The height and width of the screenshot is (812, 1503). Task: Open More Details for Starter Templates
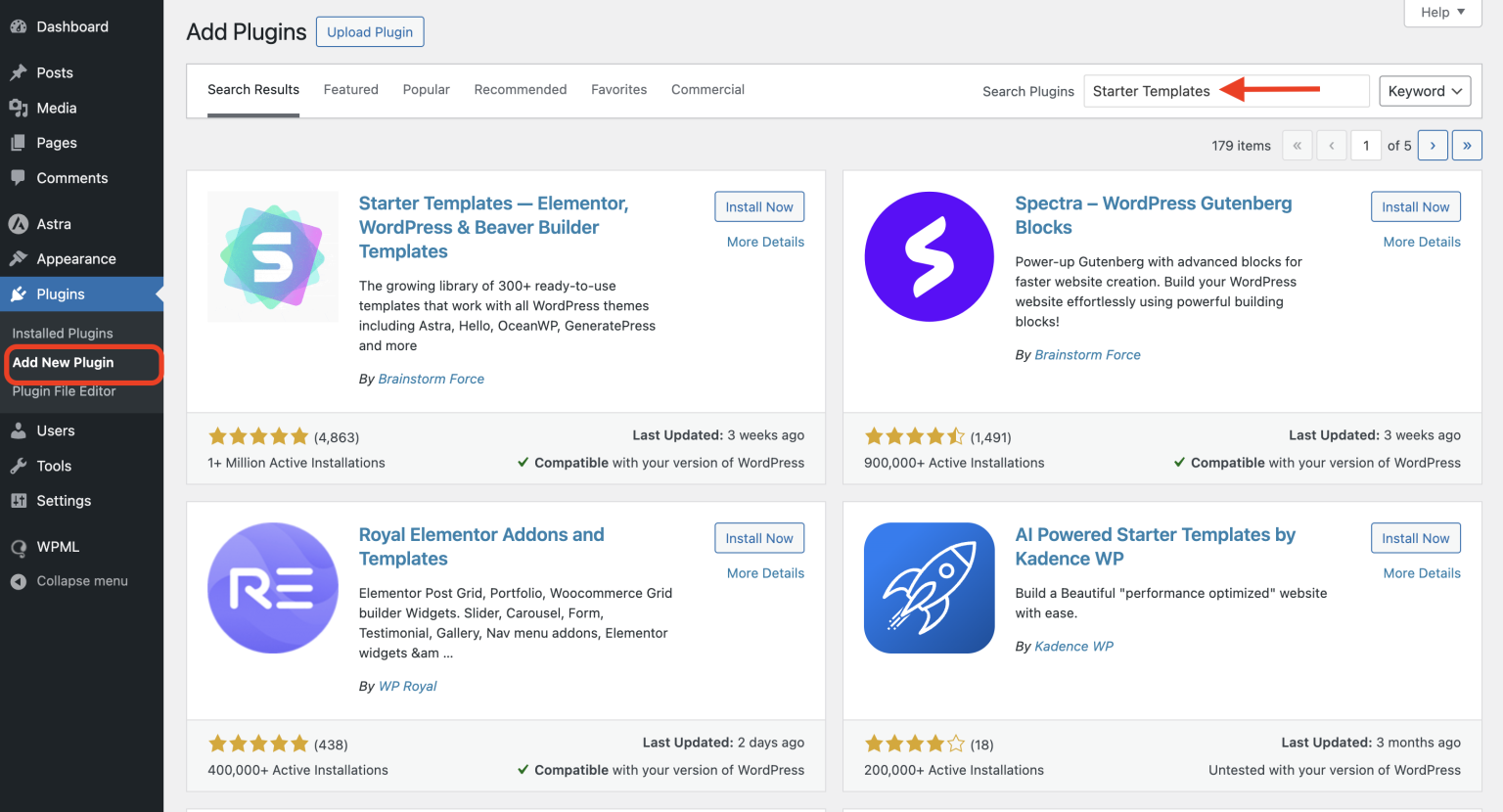tap(764, 242)
